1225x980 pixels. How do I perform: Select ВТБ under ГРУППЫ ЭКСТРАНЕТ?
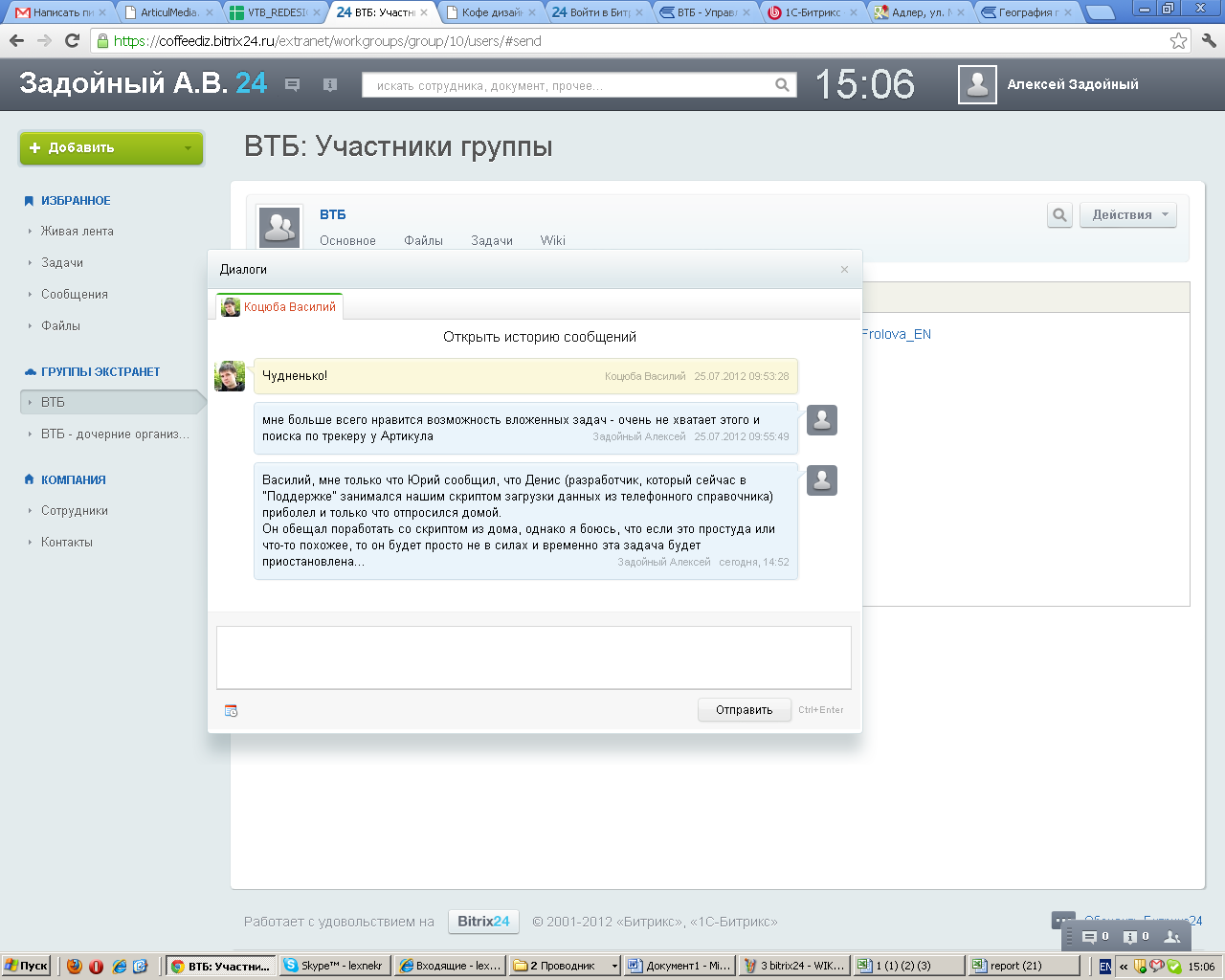click(112, 403)
